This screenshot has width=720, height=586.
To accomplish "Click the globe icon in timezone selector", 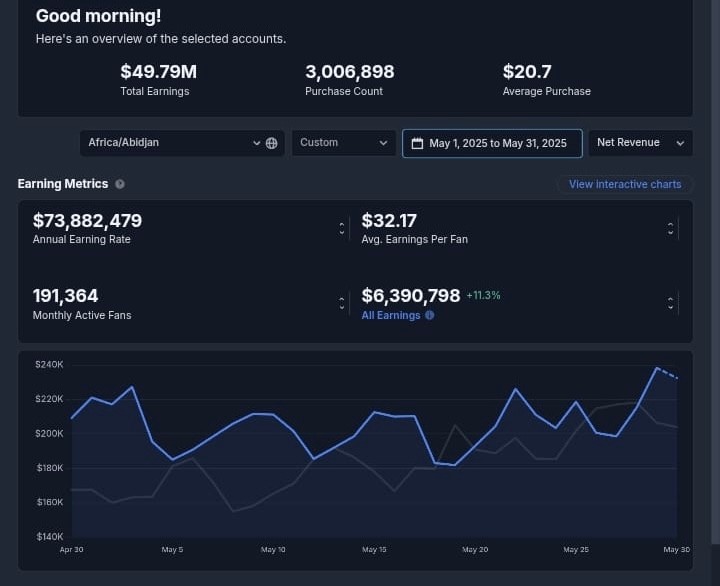I will [271, 143].
